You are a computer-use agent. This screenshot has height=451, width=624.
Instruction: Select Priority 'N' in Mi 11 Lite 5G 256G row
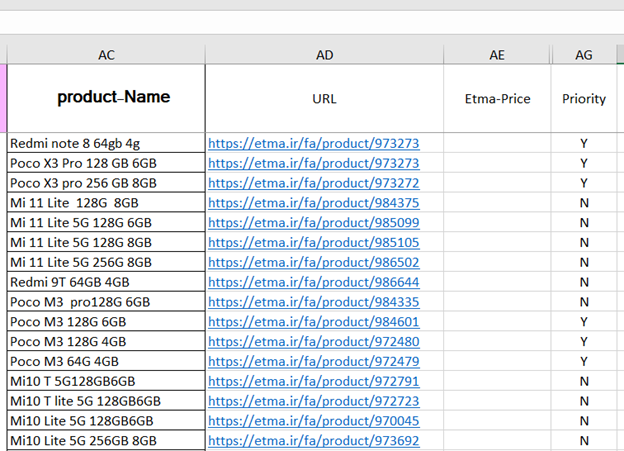click(x=584, y=262)
